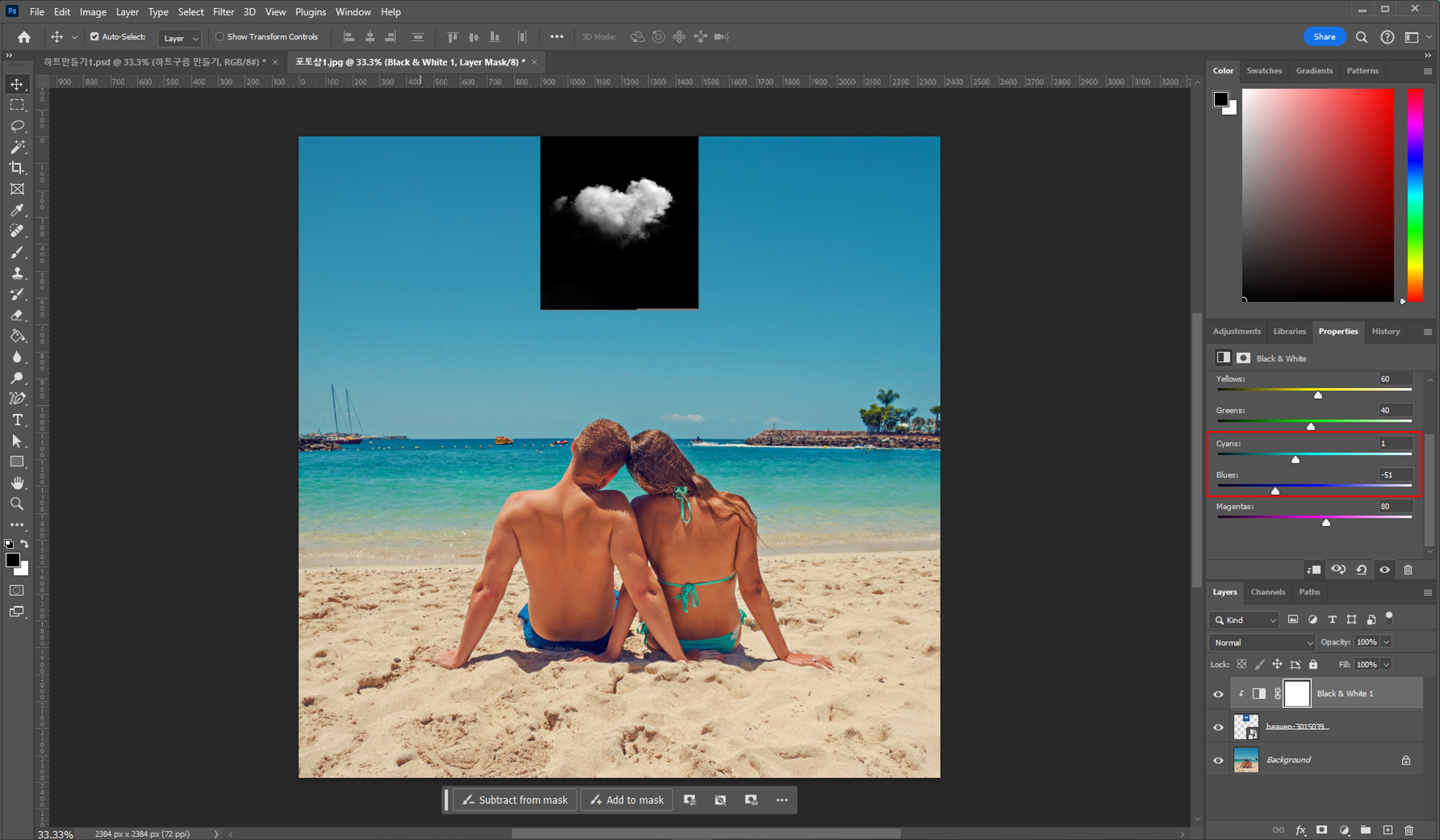Open the Filter menu
This screenshot has height=840, width=1440.
(223, 12)
